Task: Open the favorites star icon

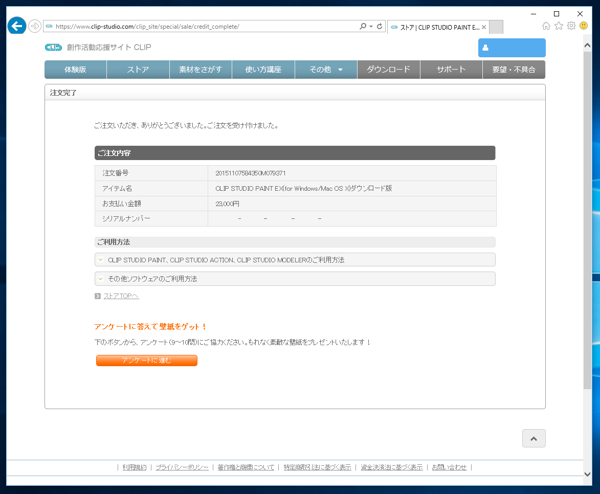Action: (x=559, y=26)
